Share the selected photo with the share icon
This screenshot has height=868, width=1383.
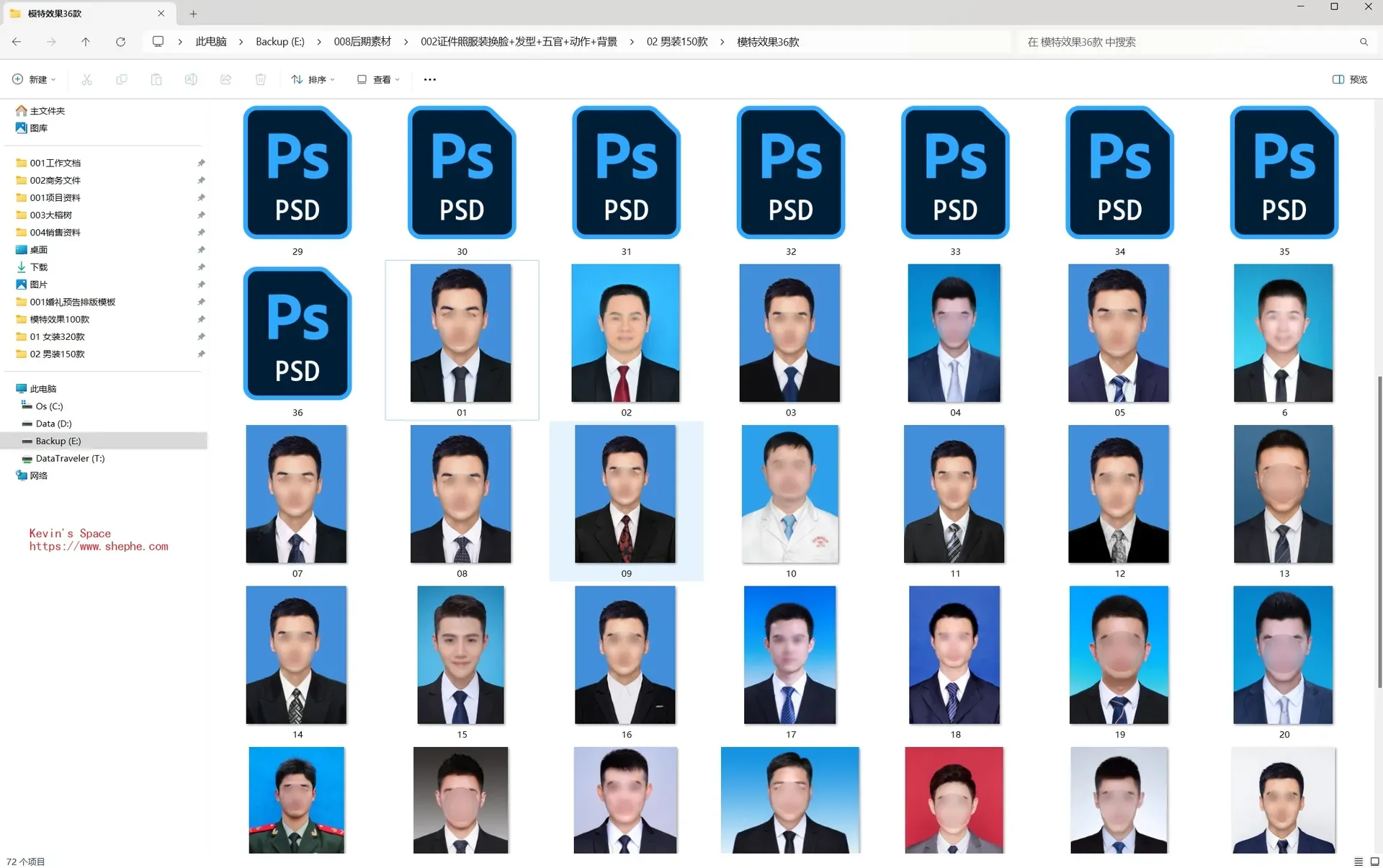[225, 79]
